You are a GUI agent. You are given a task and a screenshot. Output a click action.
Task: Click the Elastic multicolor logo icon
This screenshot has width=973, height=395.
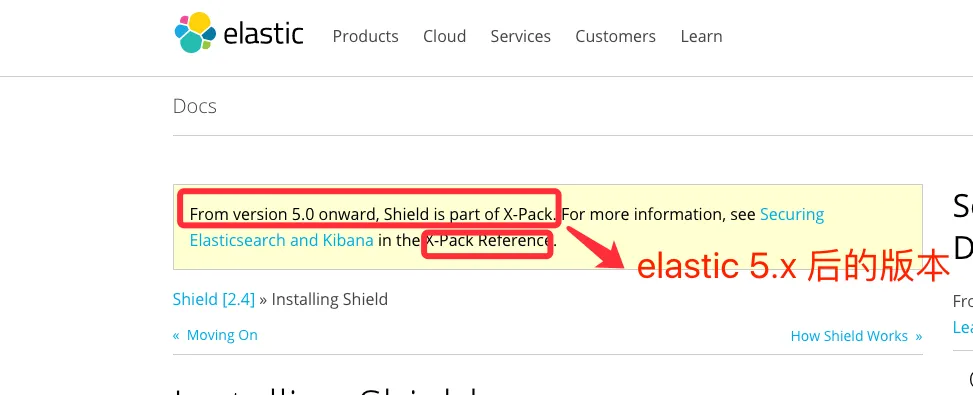pos(195,32)
